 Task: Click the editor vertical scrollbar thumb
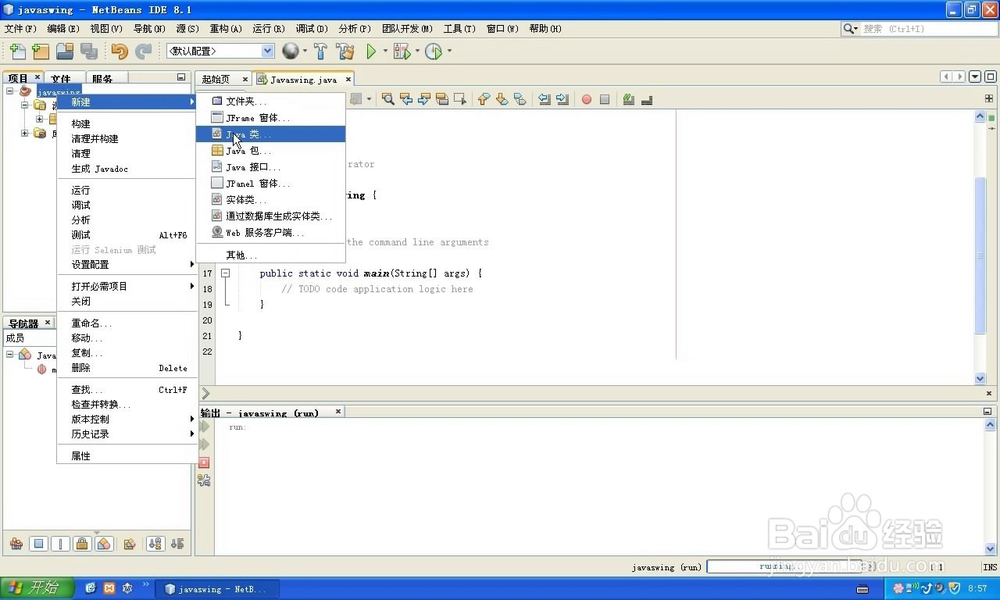point(980,255)
